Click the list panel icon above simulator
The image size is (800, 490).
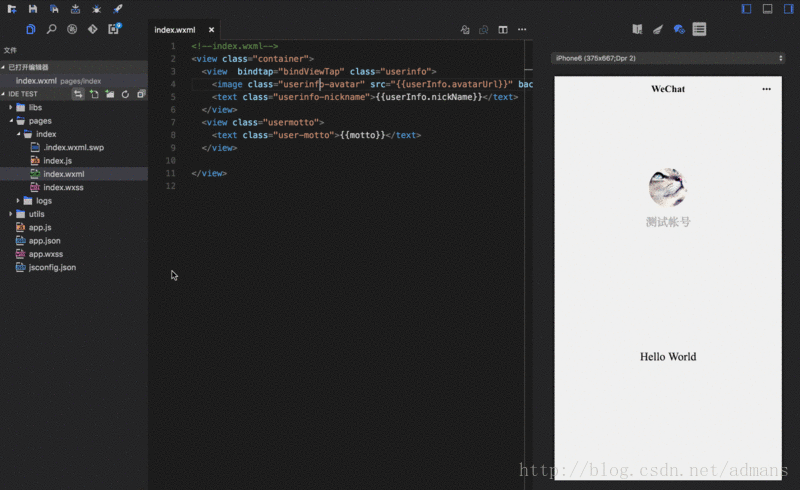699,29
